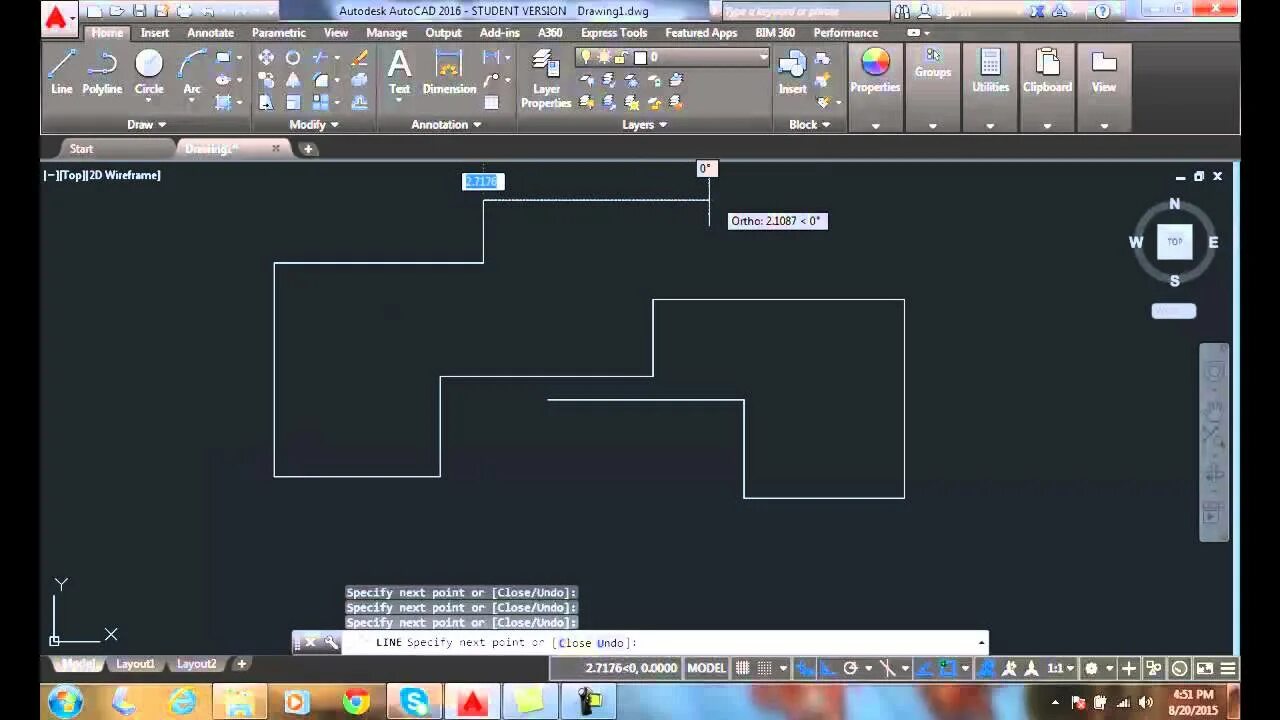Open Layer Properties manager

[546, 80]
